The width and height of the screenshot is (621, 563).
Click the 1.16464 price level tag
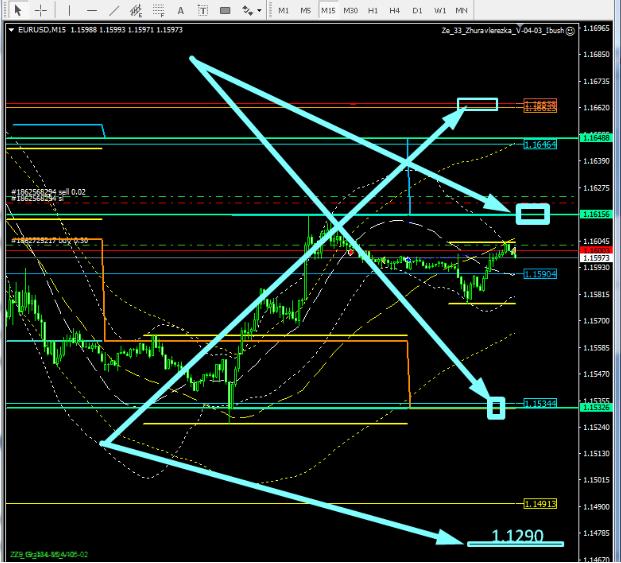click(540, 145)
